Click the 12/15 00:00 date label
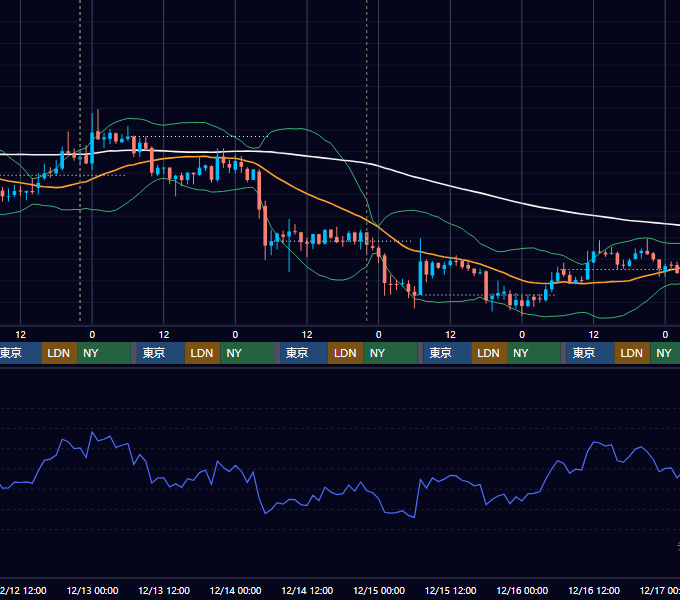This screenshot has width=680, height=600. [379, 590]
